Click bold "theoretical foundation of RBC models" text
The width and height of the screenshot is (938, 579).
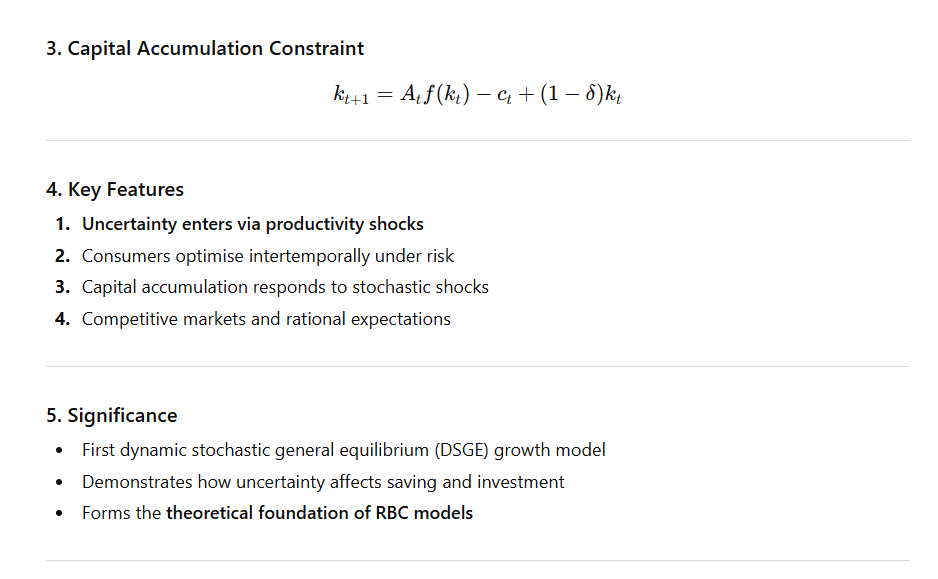click(x=319, y=513)
